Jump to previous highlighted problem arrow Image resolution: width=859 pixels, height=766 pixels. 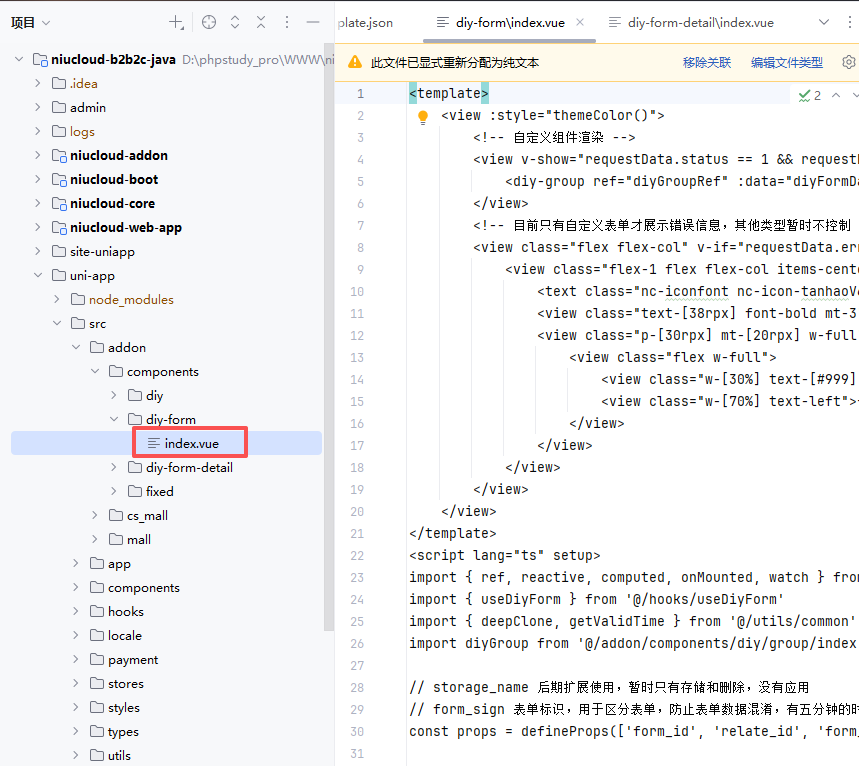pos(836,95)
